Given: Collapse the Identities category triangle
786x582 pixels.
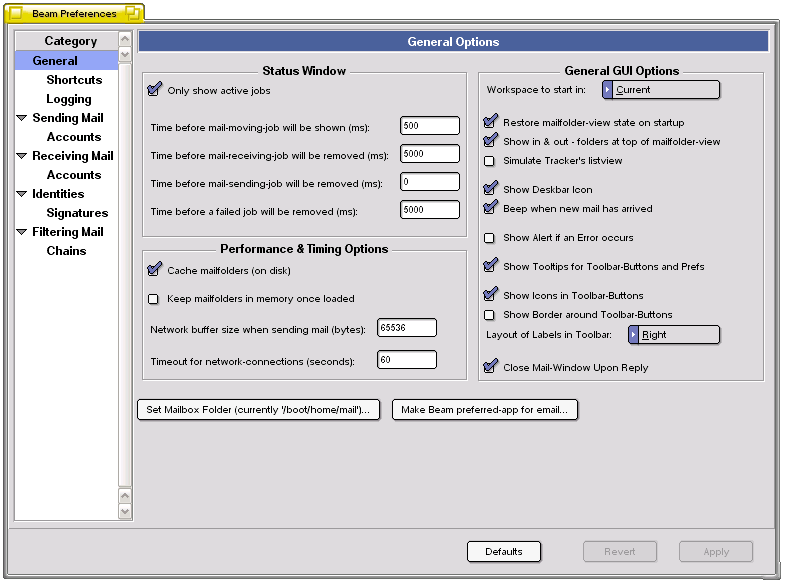Looking at the screenshot, I should (22, 194).
